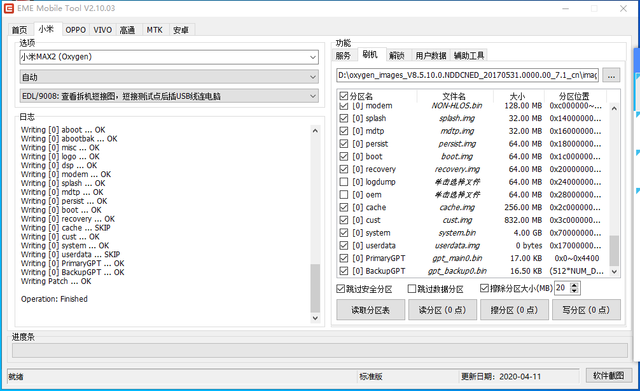Select the [0] cache partition row name

(x=369, y=207)
